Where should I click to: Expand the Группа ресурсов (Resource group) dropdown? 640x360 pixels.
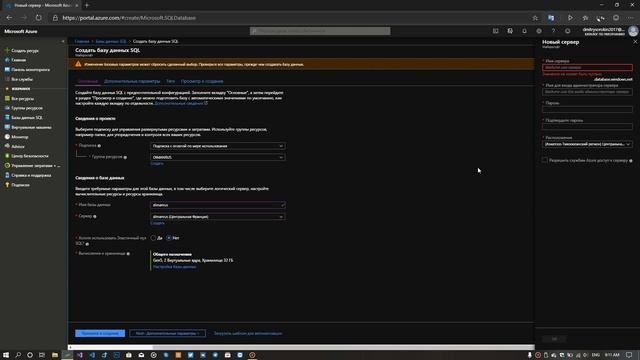(218, 157)
